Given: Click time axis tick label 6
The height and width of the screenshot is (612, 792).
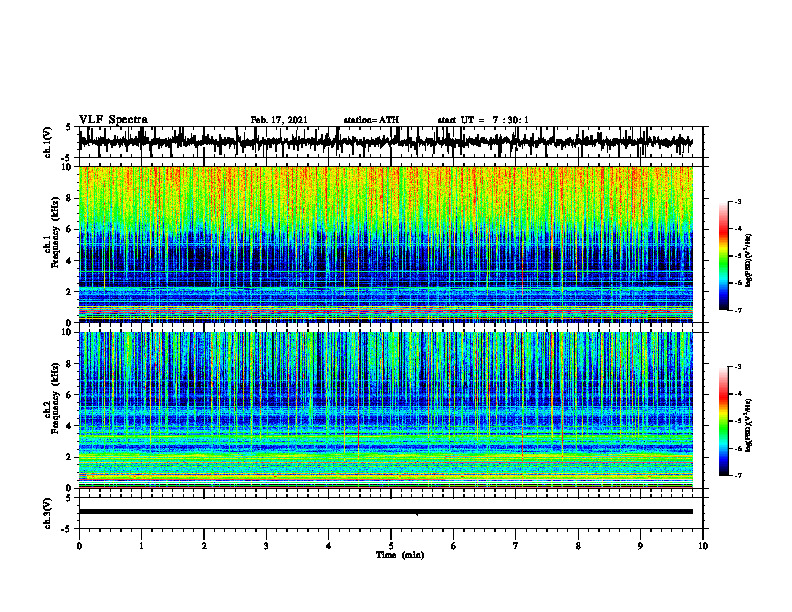Looking at the screenshot, I should [454, 546].
